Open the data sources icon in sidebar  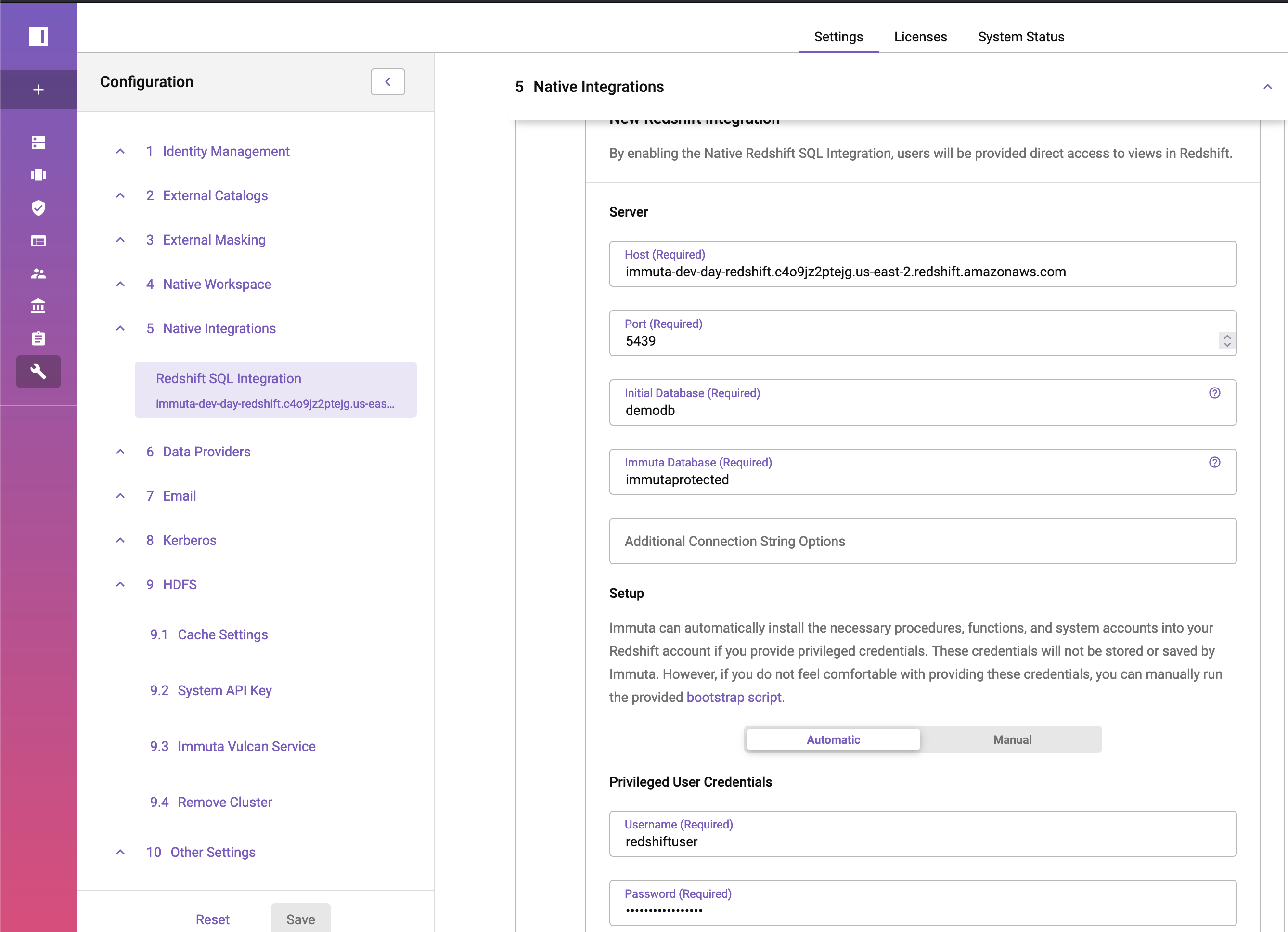[x=38, y=142]
